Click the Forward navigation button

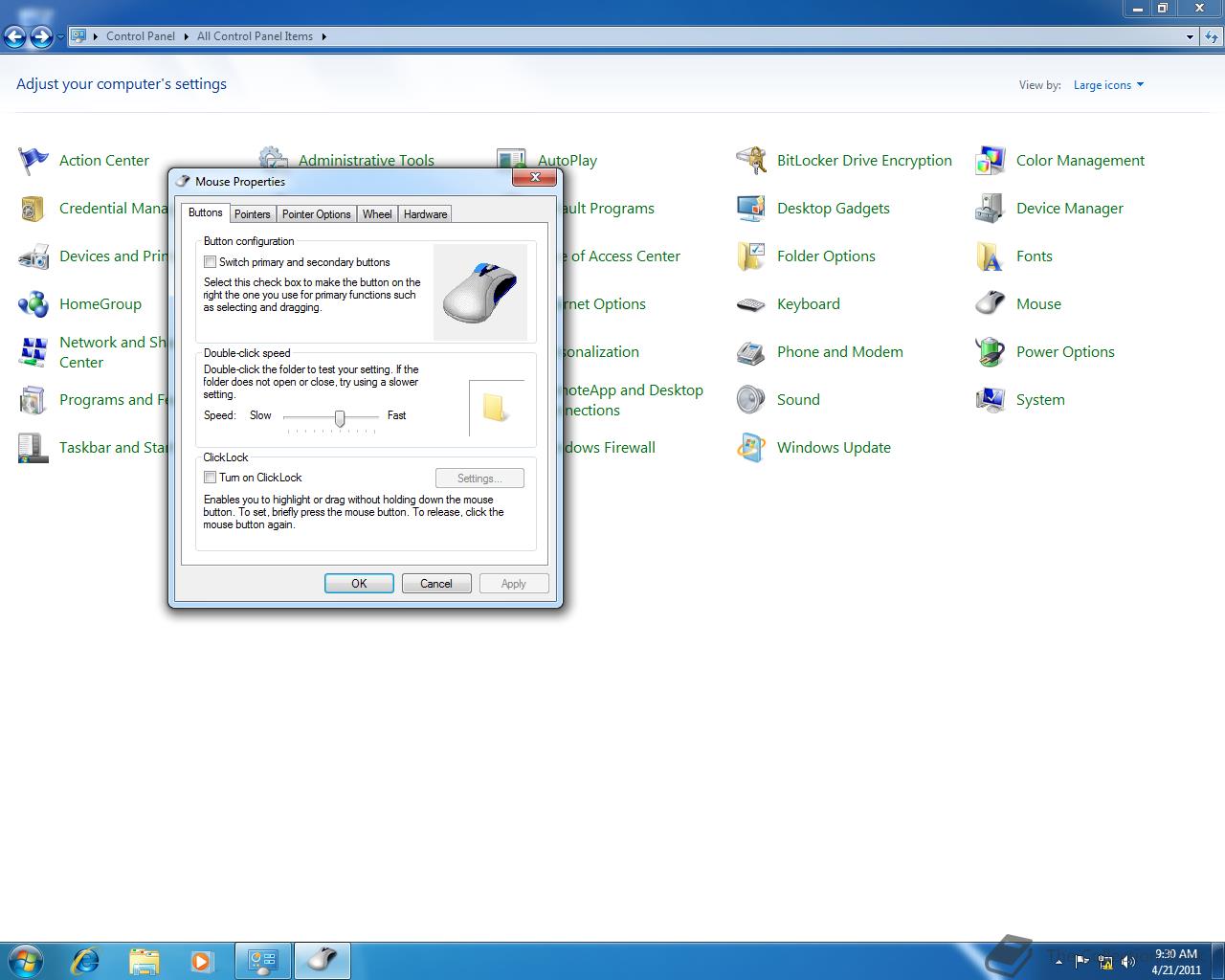click(41, 37)
